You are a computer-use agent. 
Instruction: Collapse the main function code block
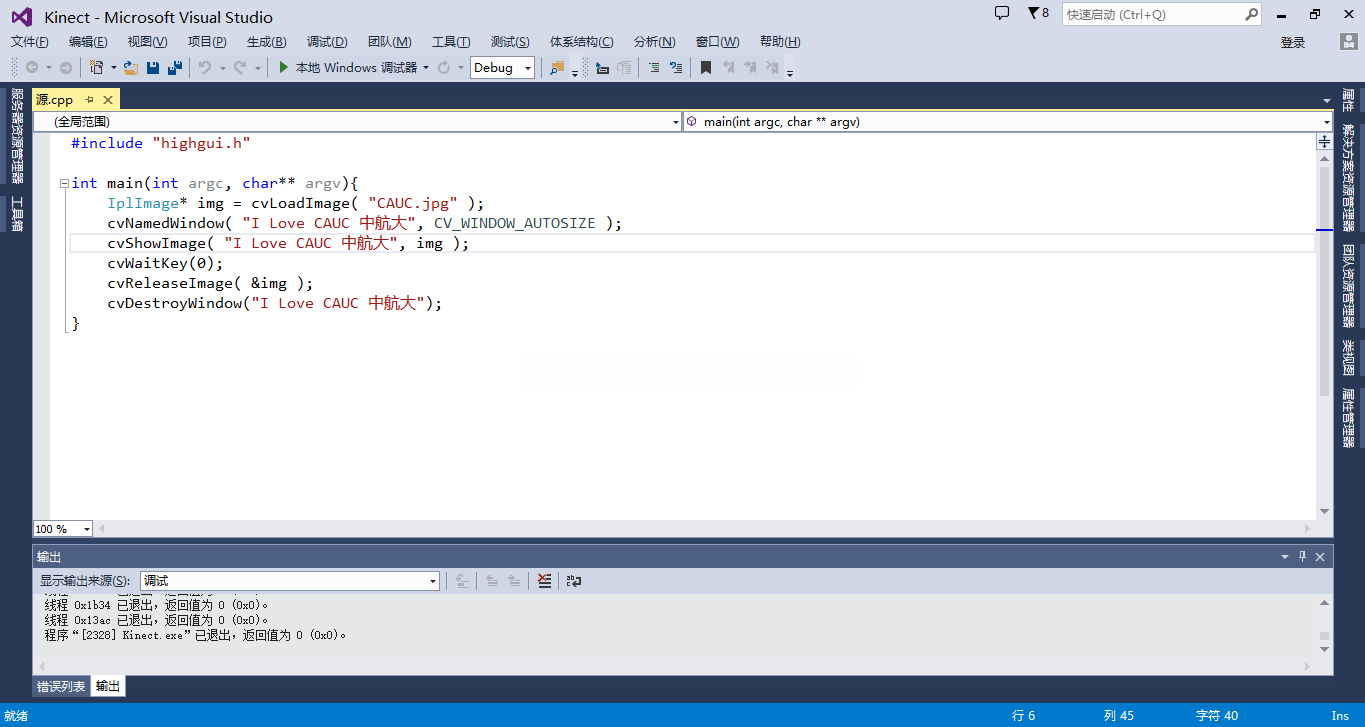point(64,184)
